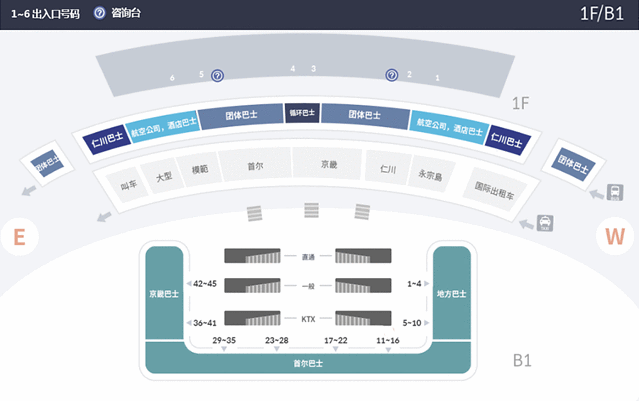Click the bus icon beside the right 团体巴士 block
Image resolution: width=639 pixels, height=401 pixels.
tap(599, 193)
